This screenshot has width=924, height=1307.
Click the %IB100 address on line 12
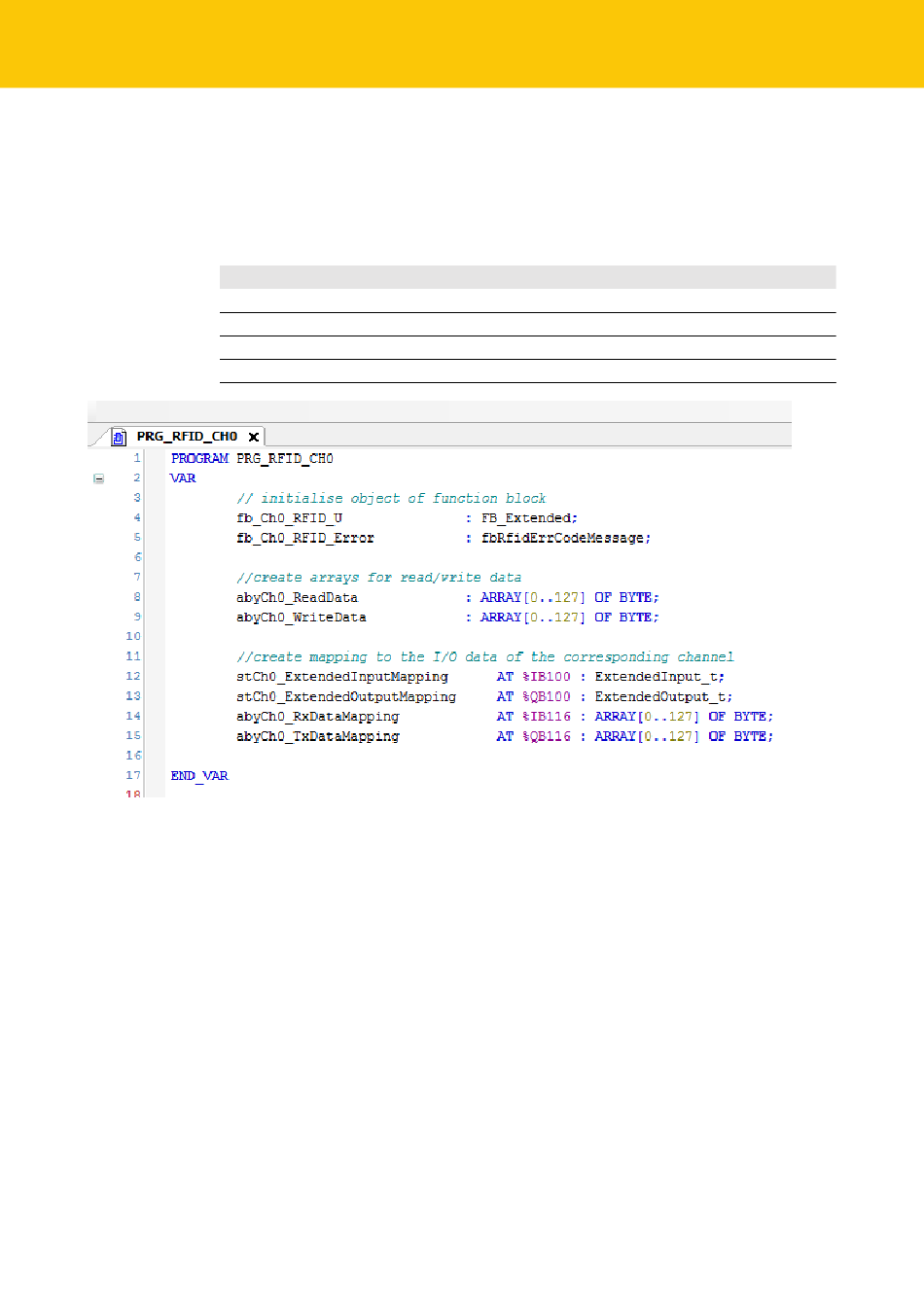[x=547, y=677]
